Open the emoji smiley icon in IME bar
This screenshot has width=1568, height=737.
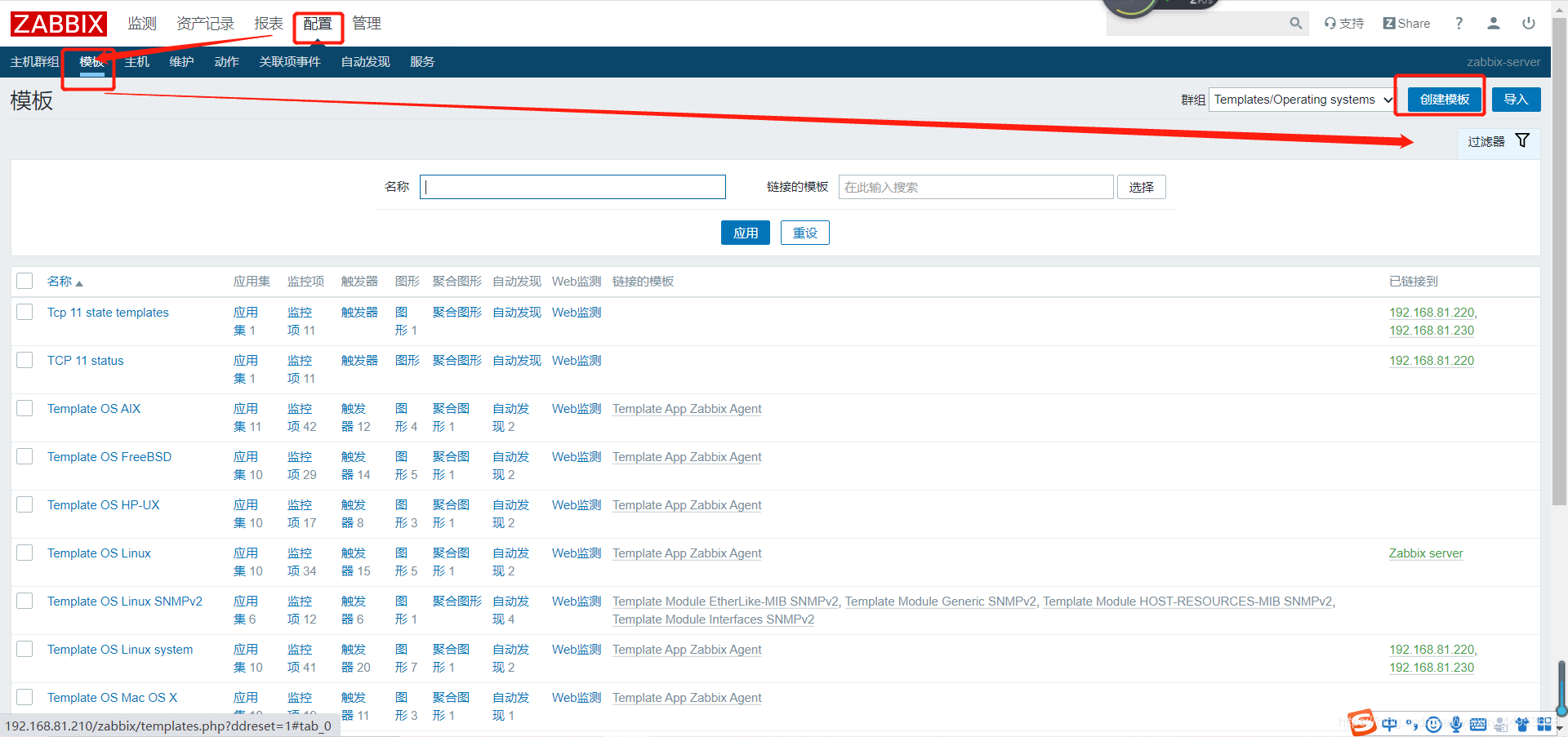point(1433,724)
